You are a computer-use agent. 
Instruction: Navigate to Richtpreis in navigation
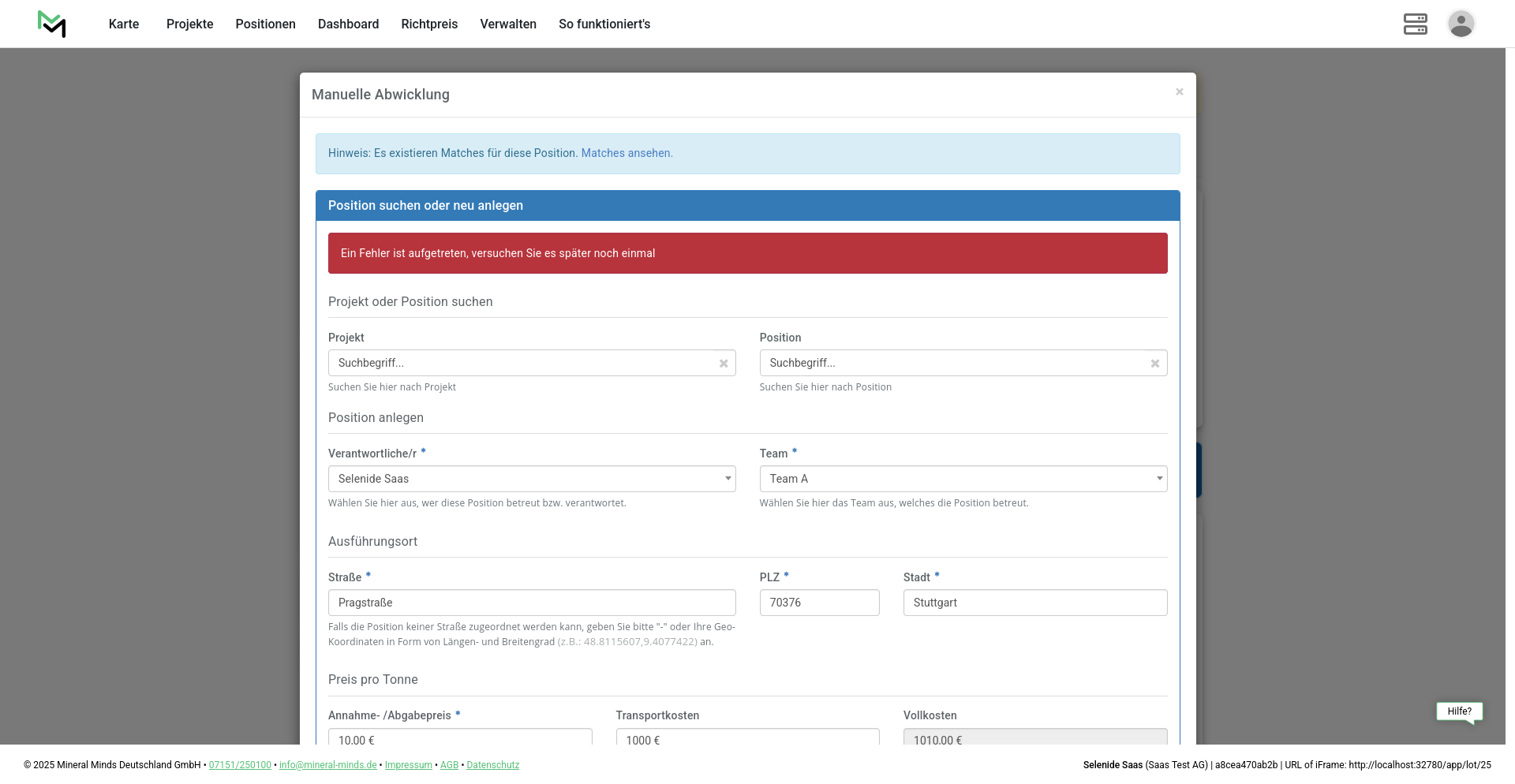click(429, 24)
